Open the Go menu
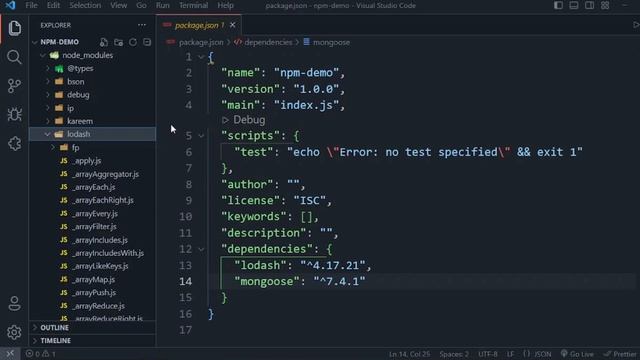 pos(141,5)
